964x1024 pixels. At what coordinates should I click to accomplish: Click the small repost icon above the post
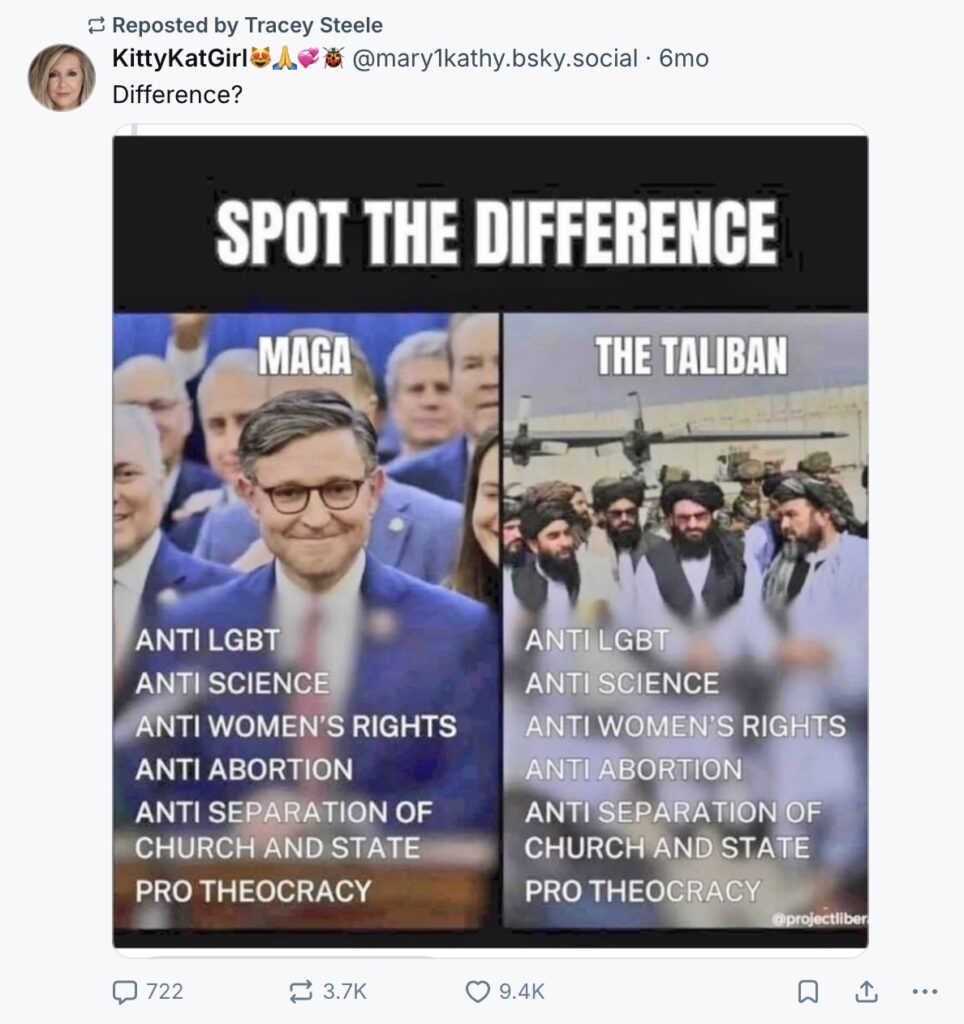click(96, 25)
